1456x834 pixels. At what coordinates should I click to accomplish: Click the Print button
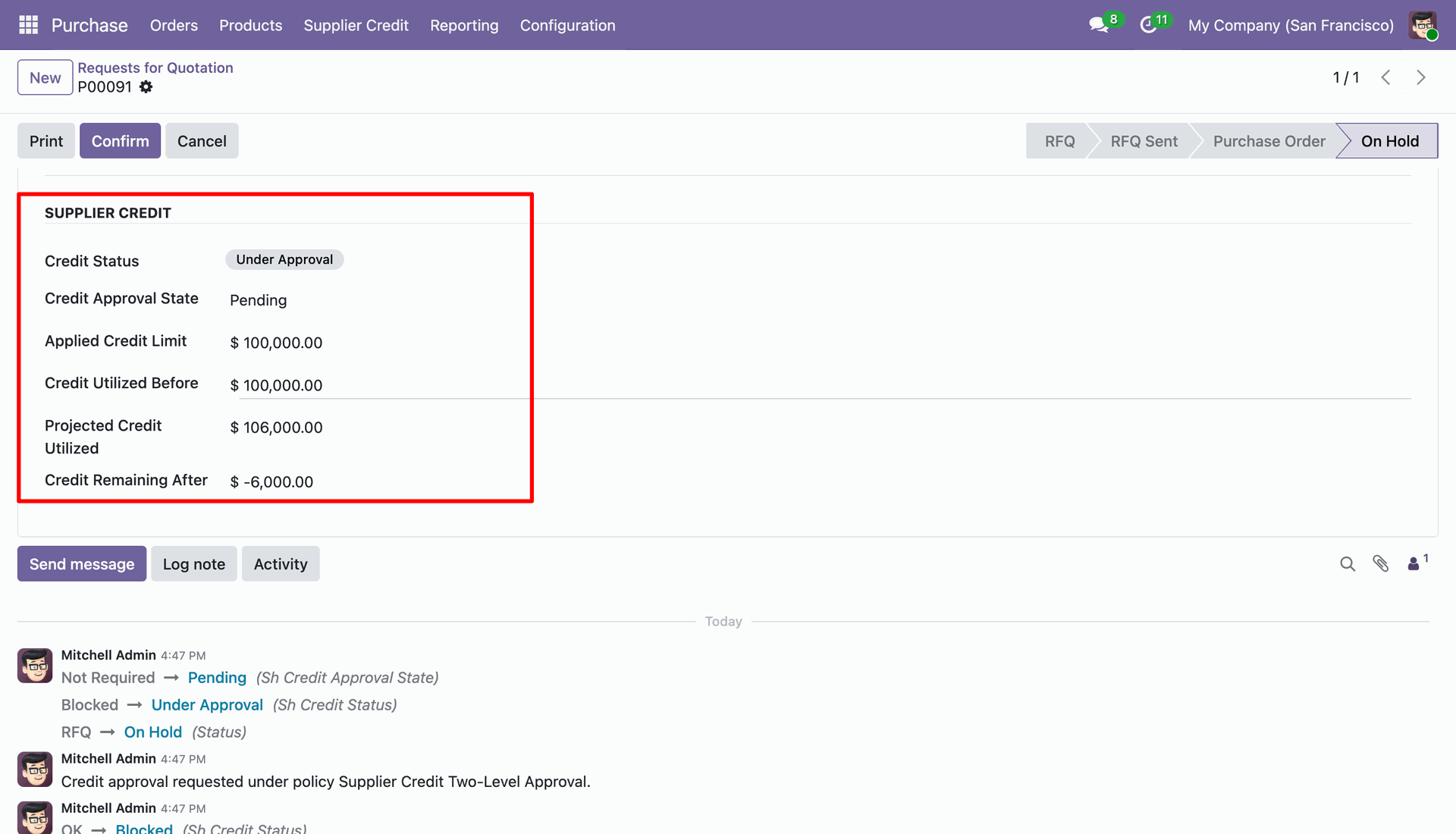46,141
